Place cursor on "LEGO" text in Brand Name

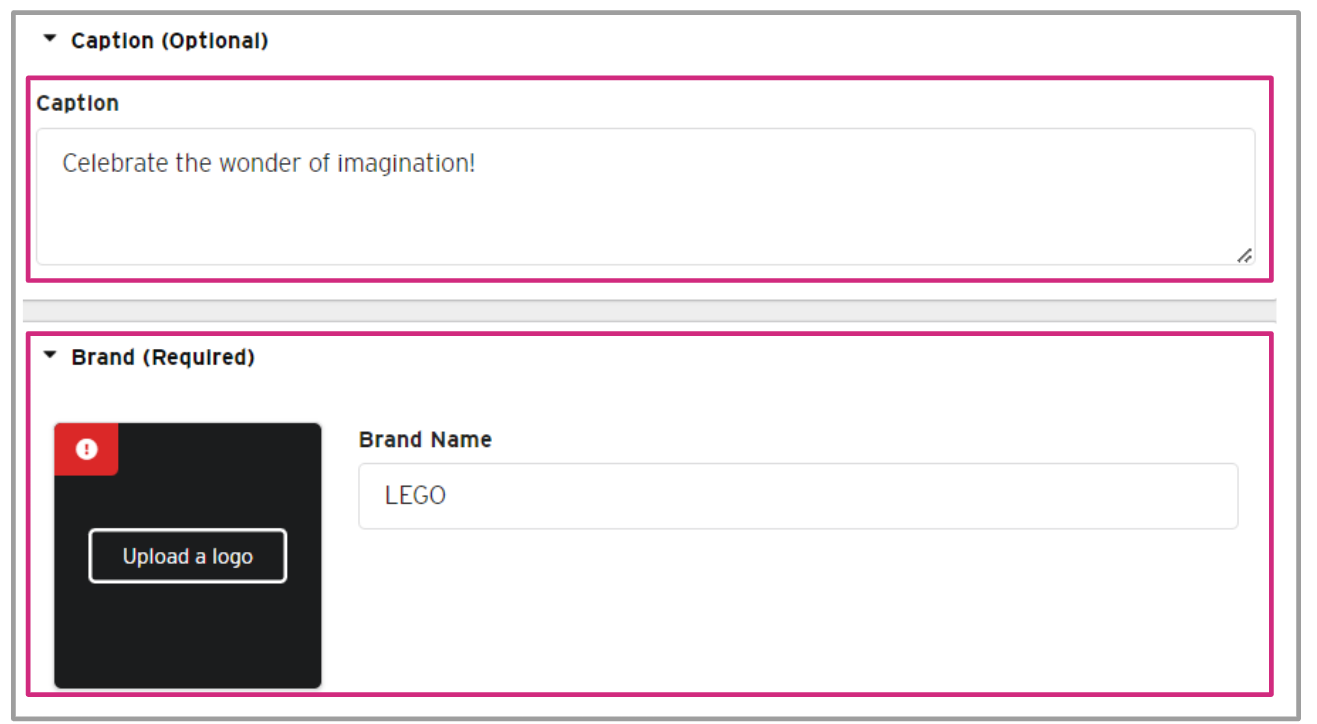415,496
